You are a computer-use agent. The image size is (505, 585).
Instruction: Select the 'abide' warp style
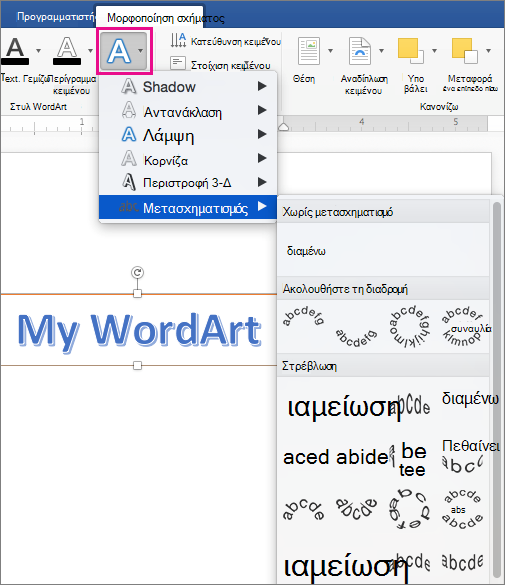pos(362,457)
